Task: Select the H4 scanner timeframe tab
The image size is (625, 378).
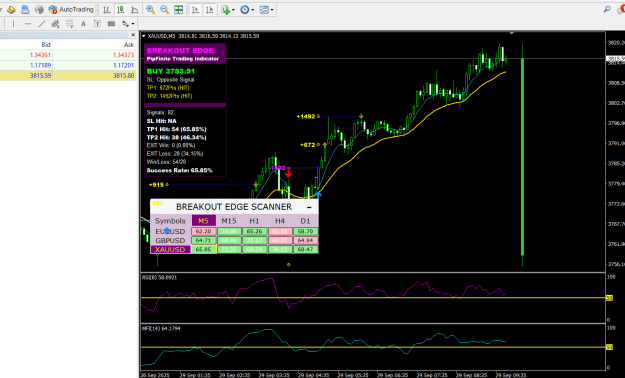Action: pos(280,221)
